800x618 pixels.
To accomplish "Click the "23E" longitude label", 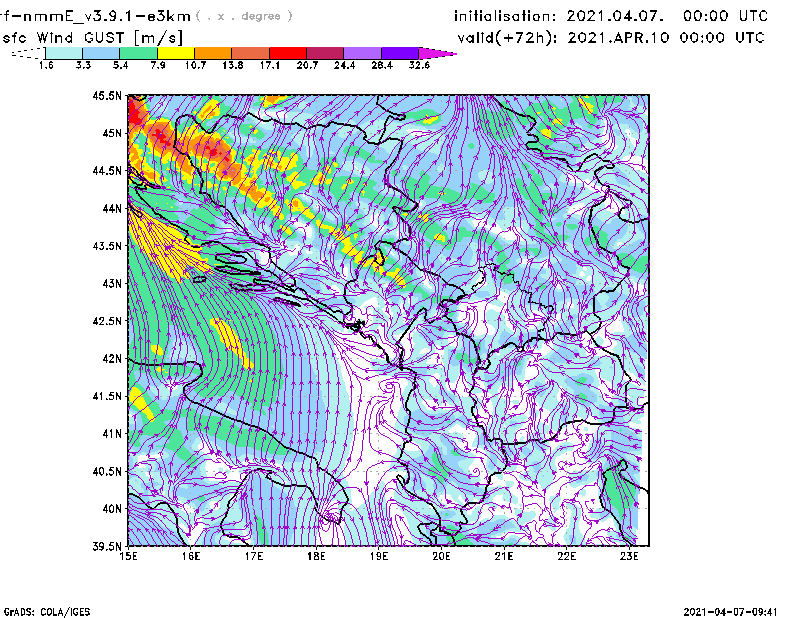I will click(x=629, y=556).
